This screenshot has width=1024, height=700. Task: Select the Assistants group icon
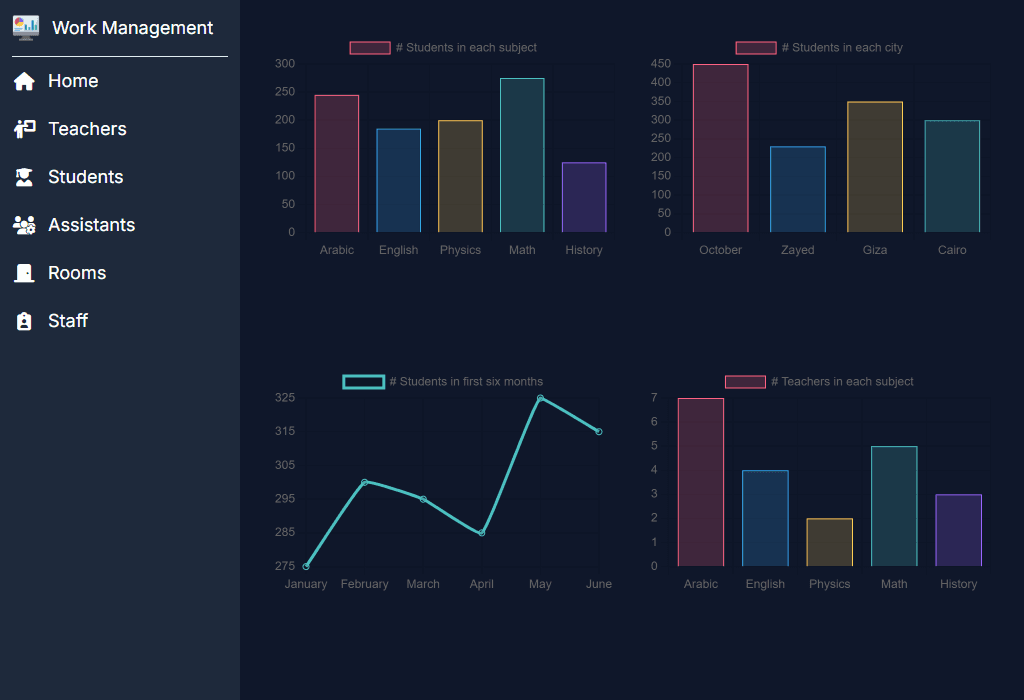click(x=24, y=224)
